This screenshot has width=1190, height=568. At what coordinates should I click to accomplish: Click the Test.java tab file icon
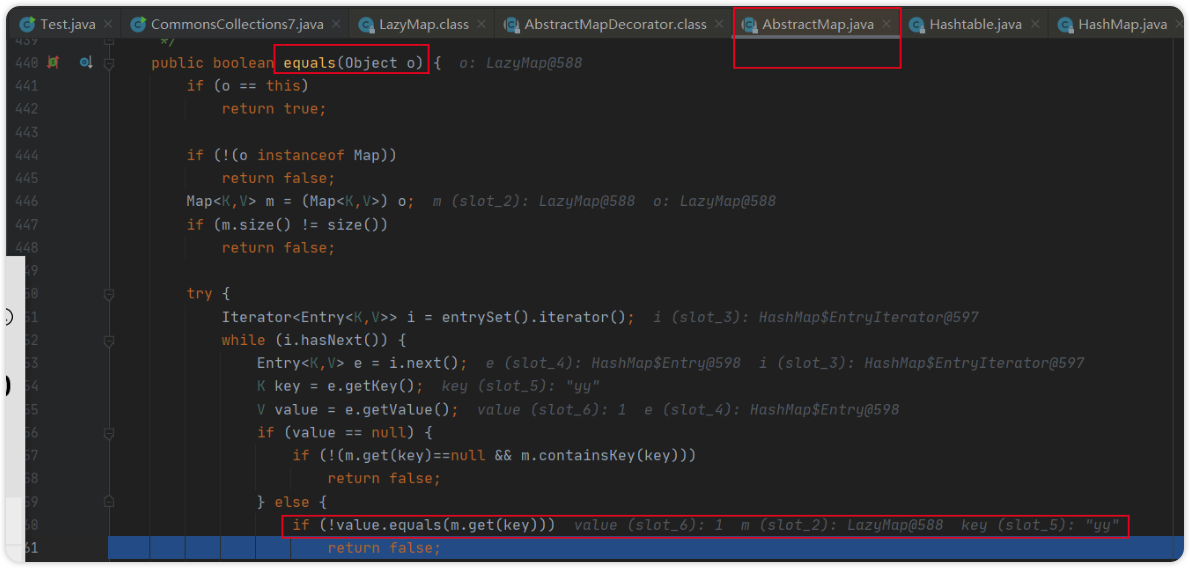point(27,23)
